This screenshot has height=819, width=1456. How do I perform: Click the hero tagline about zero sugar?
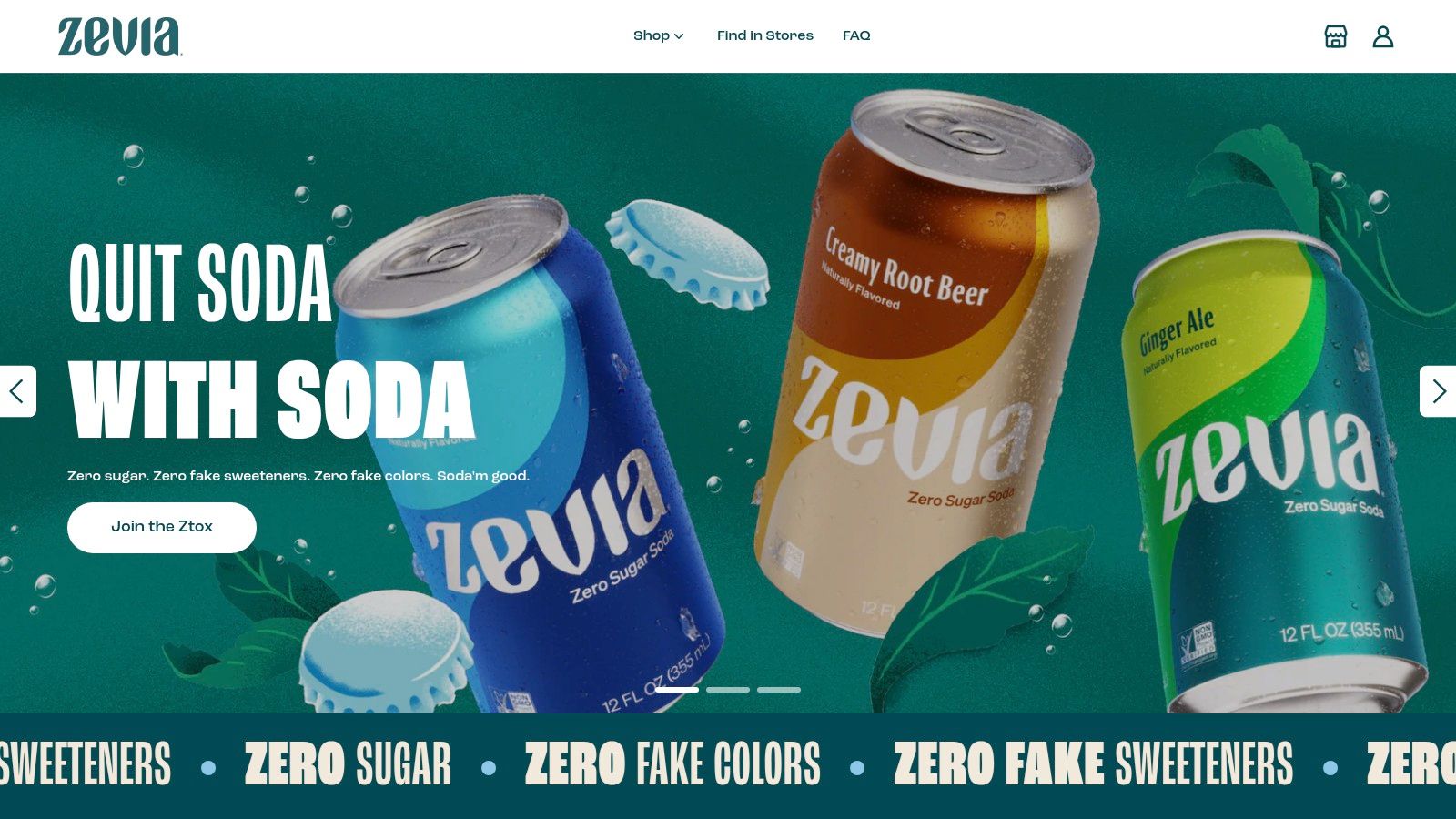click(x=298, y=476)
